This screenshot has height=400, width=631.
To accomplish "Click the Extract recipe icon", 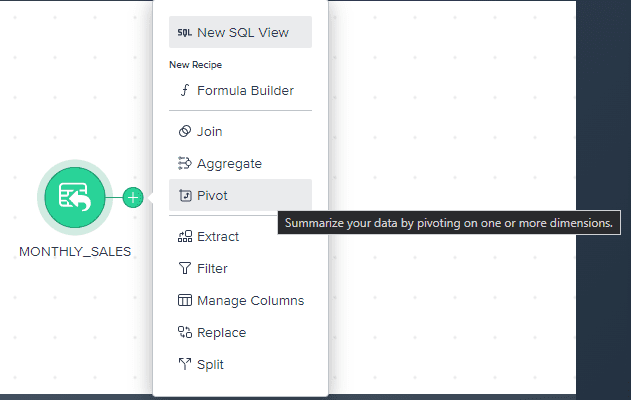I will [185, 237].
